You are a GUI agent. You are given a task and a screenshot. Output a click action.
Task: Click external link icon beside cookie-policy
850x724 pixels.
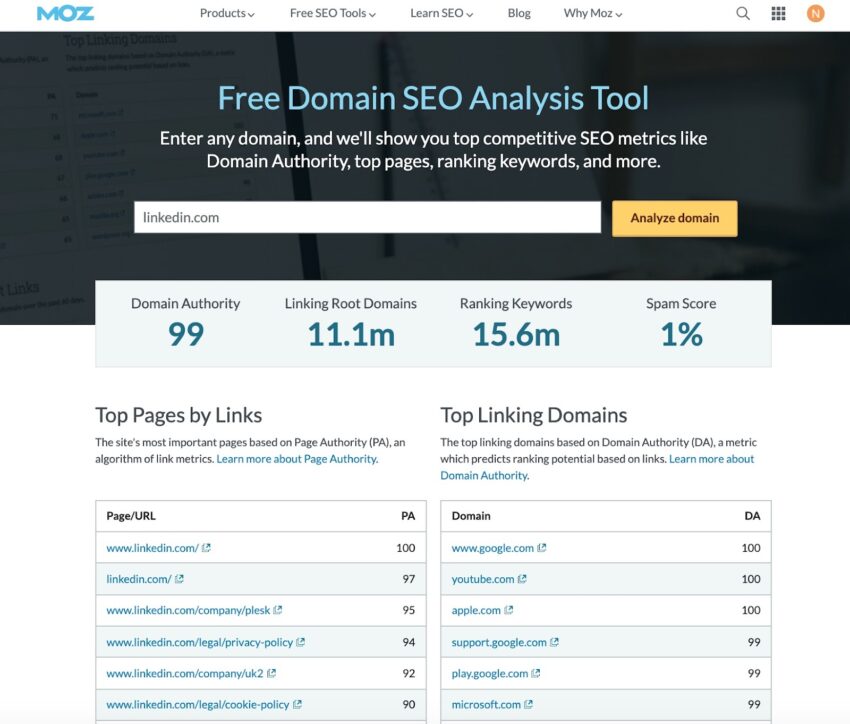coord(297,704)
